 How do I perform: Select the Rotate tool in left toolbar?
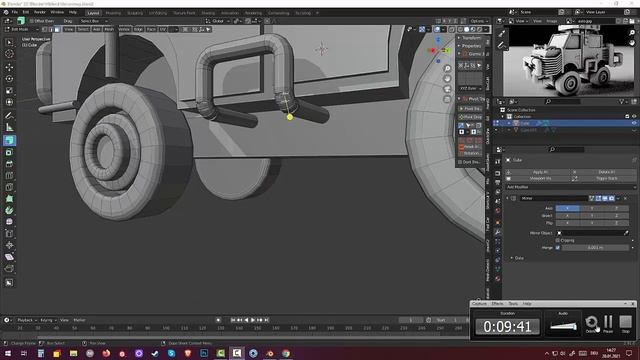(x=9, y=78)
